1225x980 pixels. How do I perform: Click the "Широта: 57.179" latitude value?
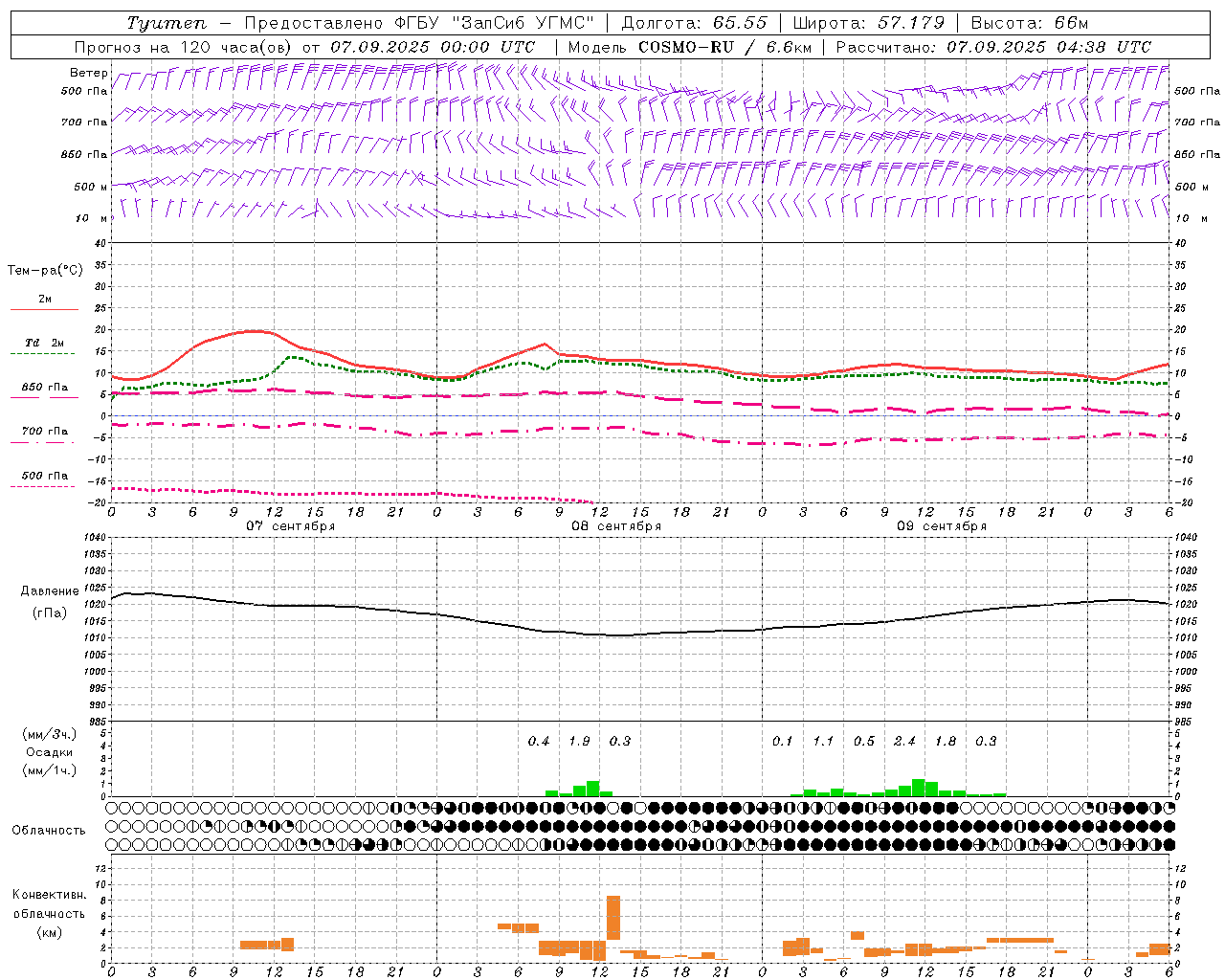(868, 23)
